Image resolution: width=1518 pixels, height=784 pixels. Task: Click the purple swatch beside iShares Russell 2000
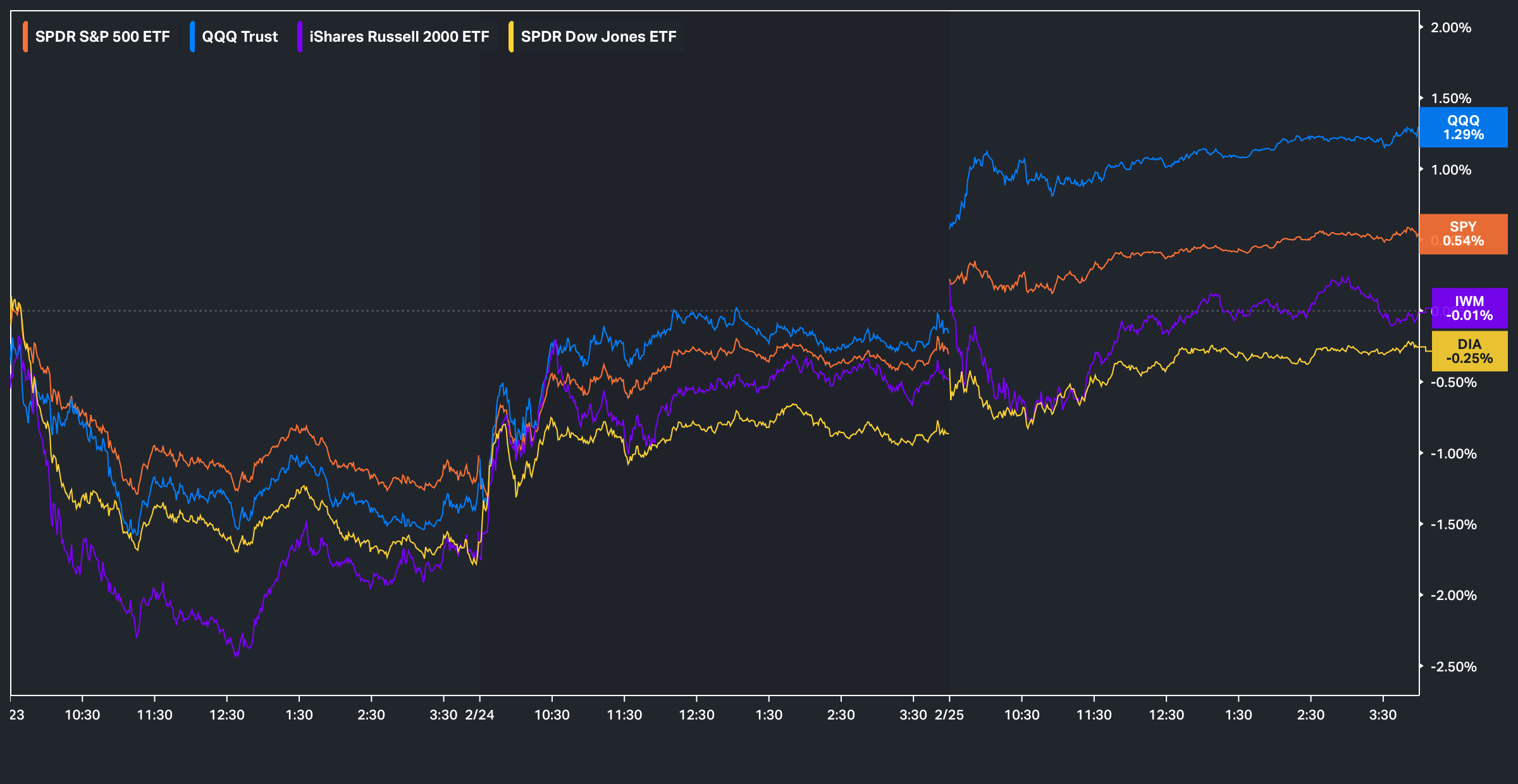pyautogui.click(x=300, y=37)
